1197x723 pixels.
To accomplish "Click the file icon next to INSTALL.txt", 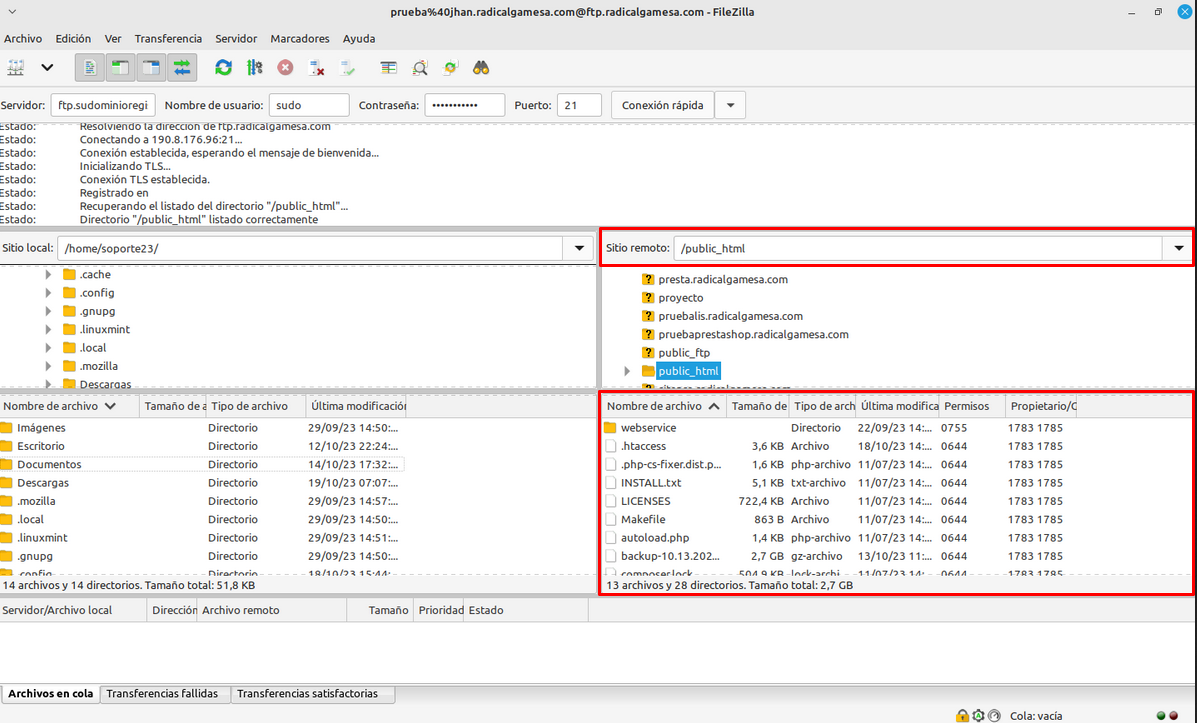I will click(610, 483).
